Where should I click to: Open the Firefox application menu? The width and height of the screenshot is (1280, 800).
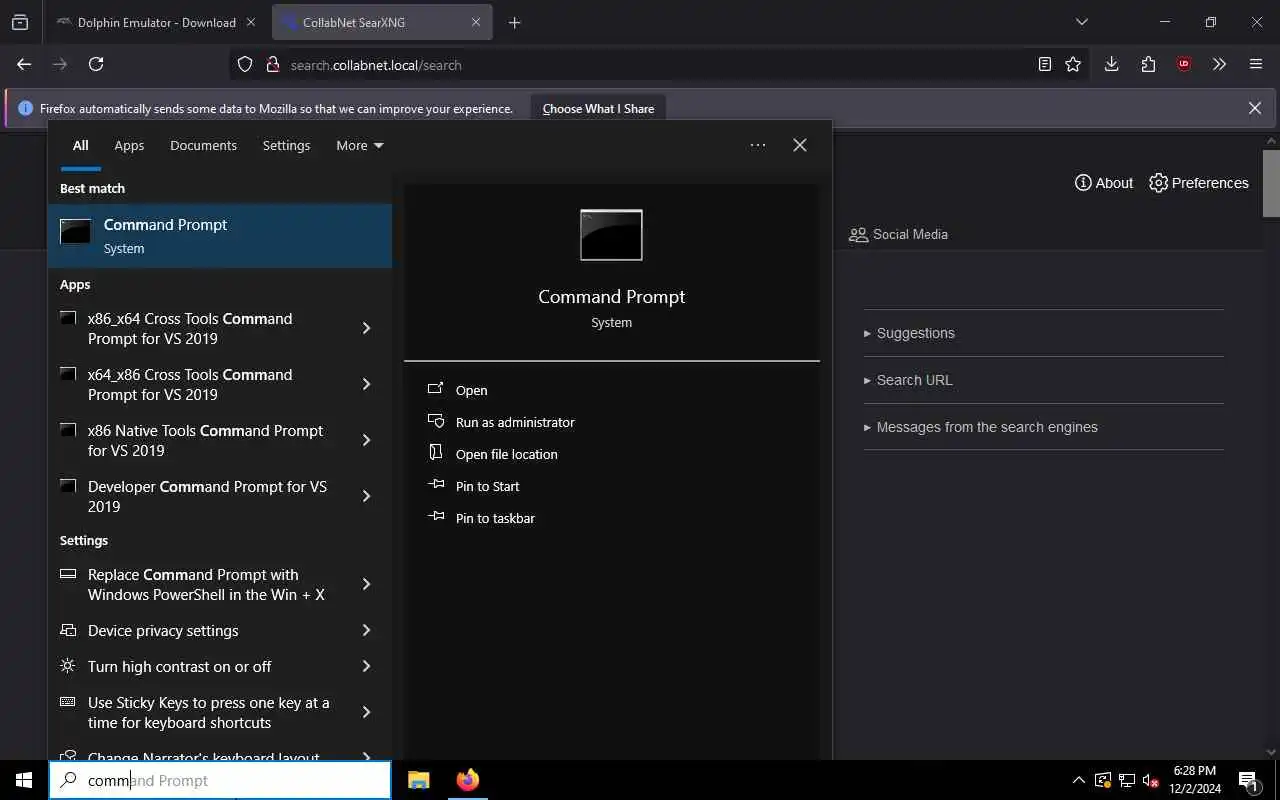[1256, 64]
